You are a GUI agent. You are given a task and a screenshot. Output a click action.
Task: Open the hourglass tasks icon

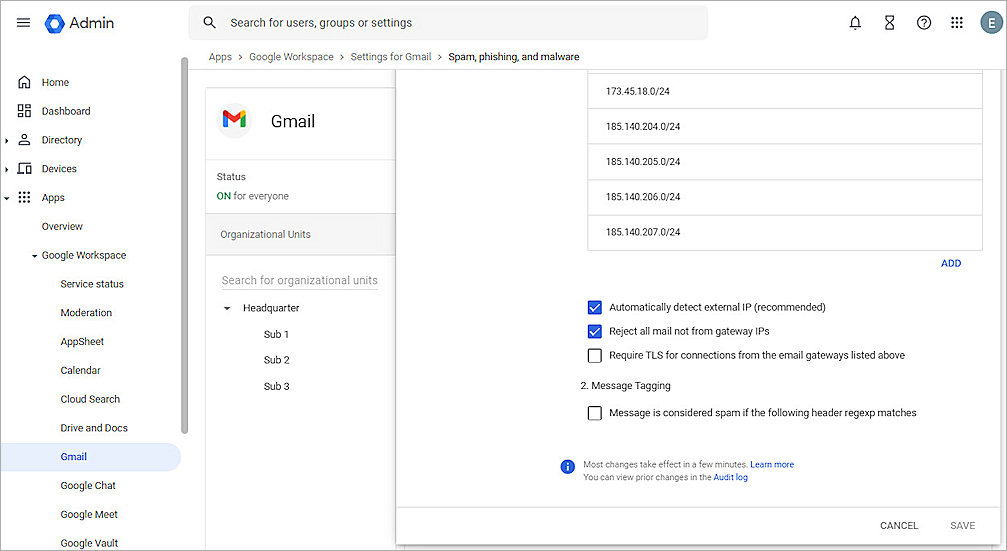click(x=889, y=23)
